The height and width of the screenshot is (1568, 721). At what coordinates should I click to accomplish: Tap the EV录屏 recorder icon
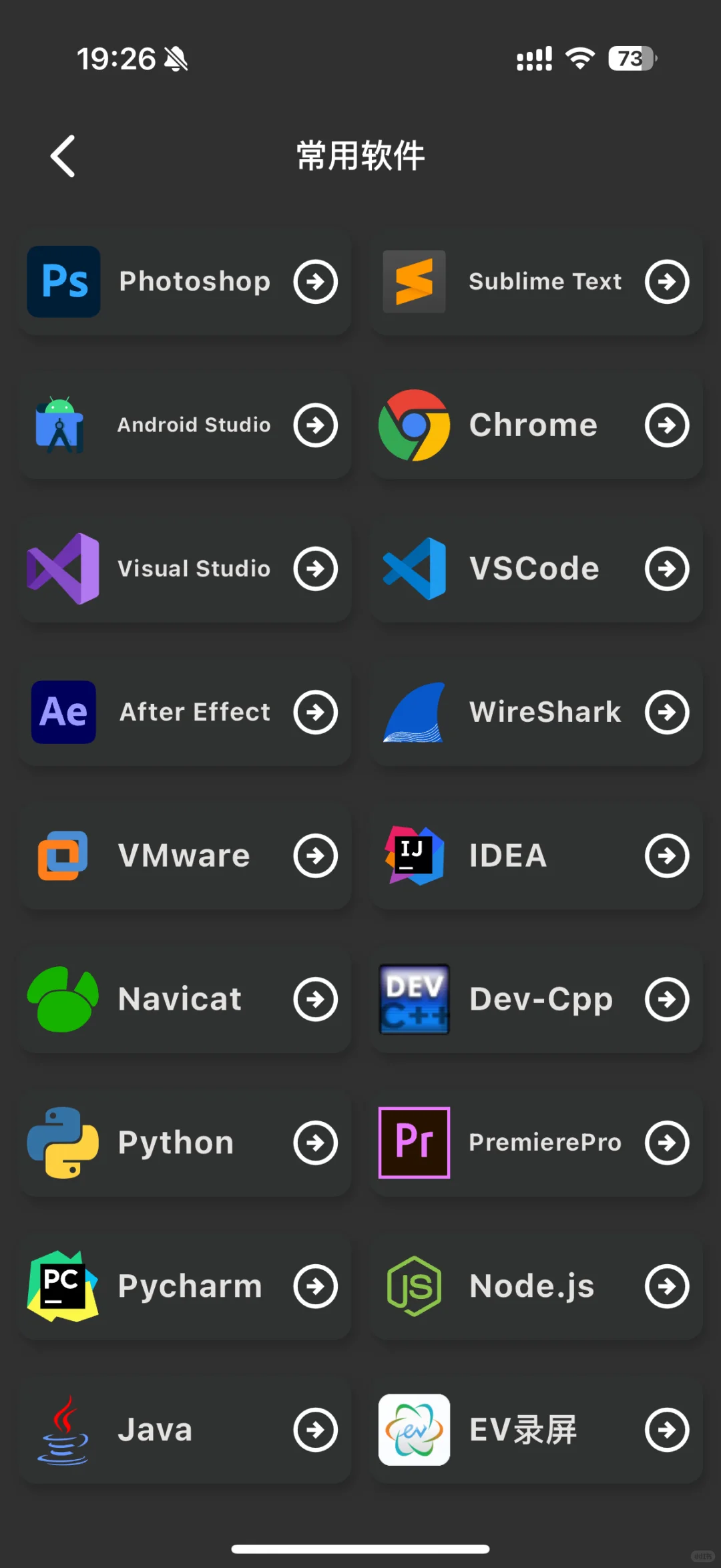[x=414, y=1430]
